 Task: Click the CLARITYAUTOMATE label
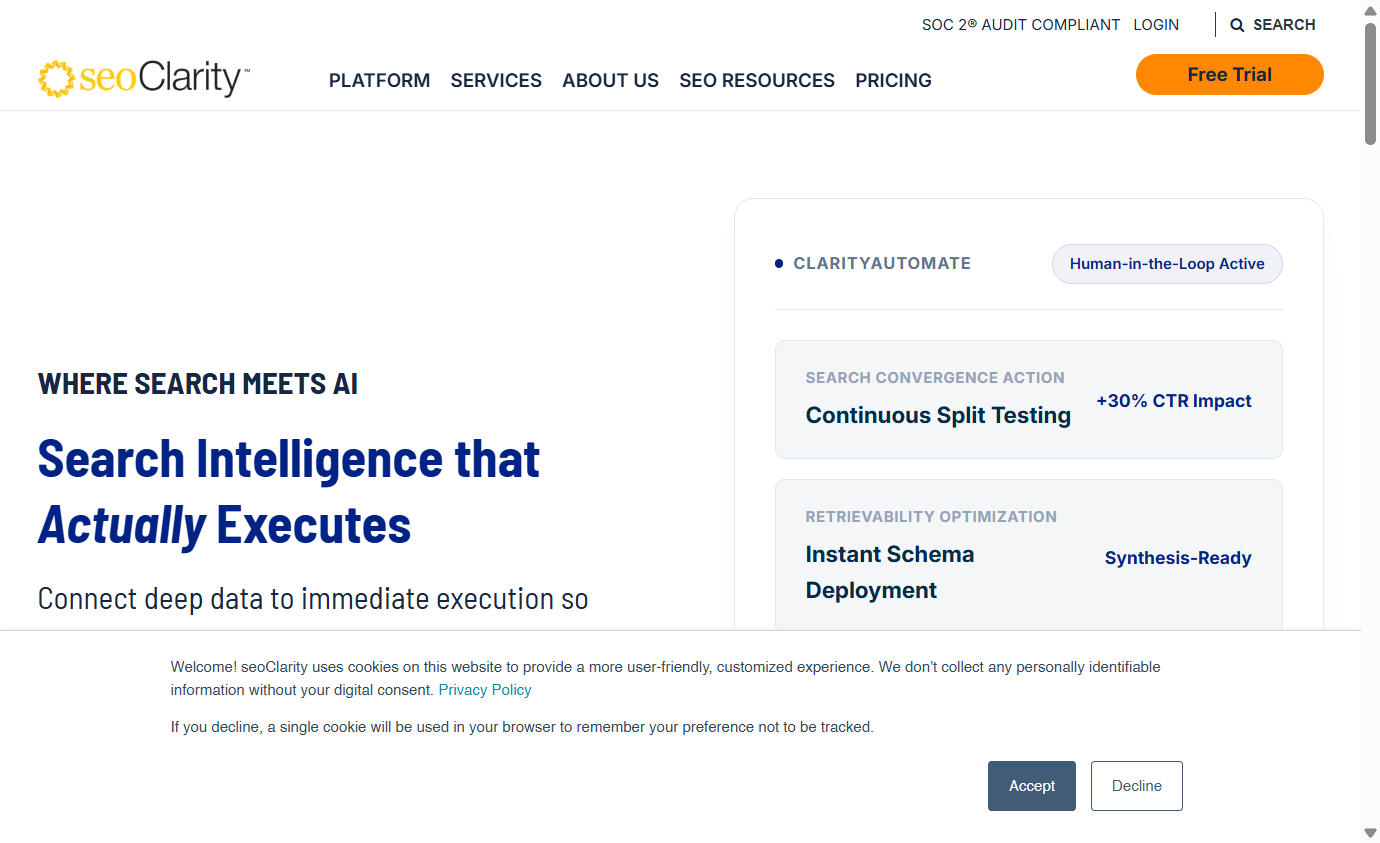coord(882,263)
